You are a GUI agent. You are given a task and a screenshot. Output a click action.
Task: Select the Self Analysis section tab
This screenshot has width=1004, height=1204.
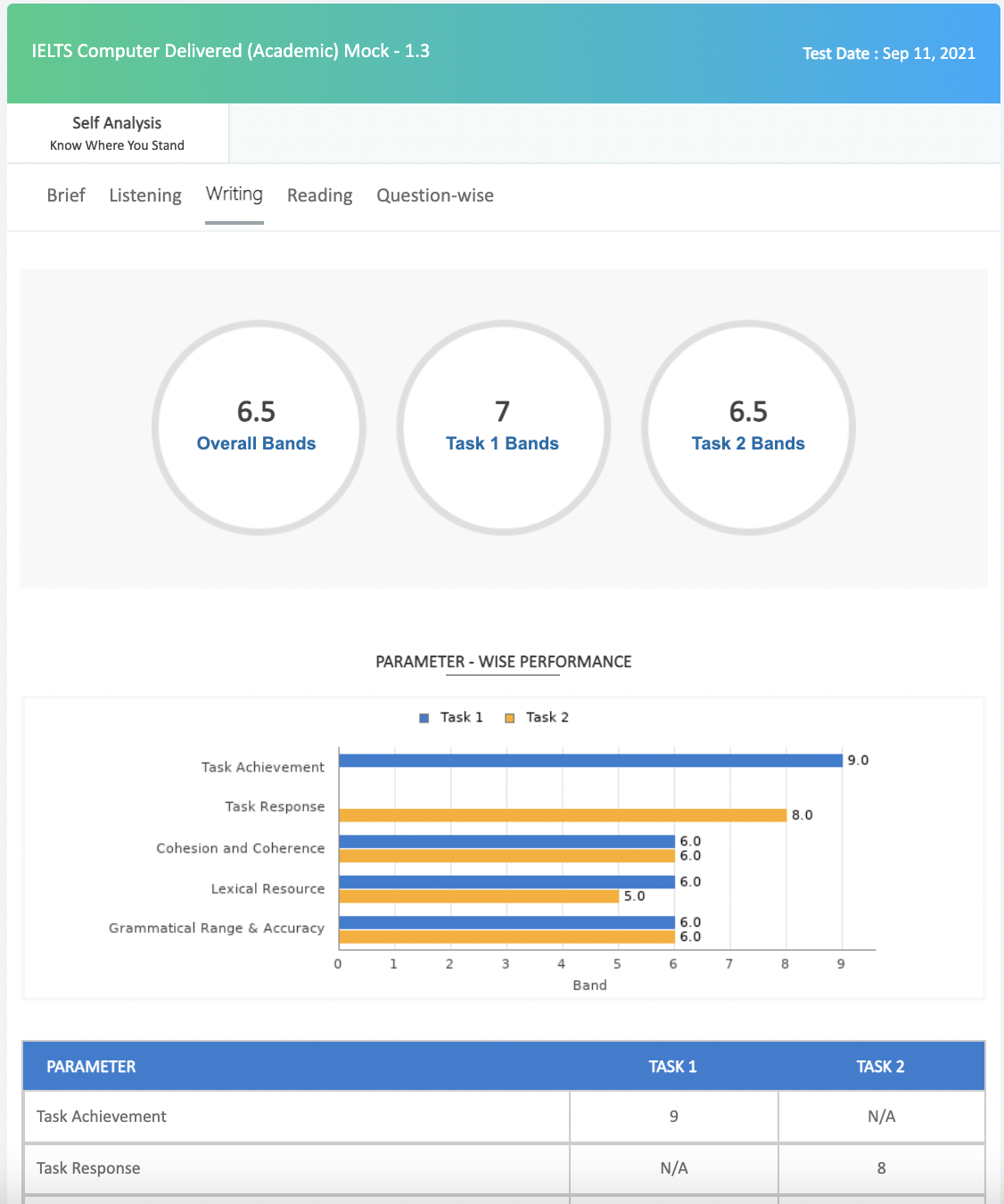(x=117, y=133)
